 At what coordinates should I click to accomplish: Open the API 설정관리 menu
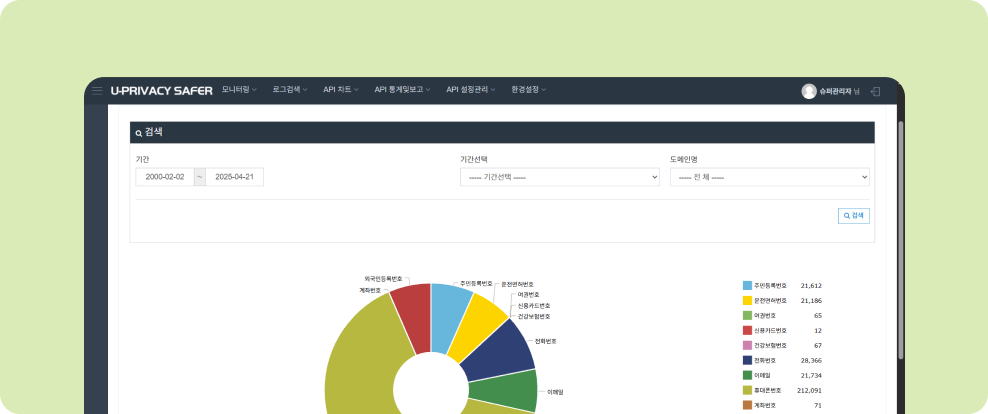471,90
